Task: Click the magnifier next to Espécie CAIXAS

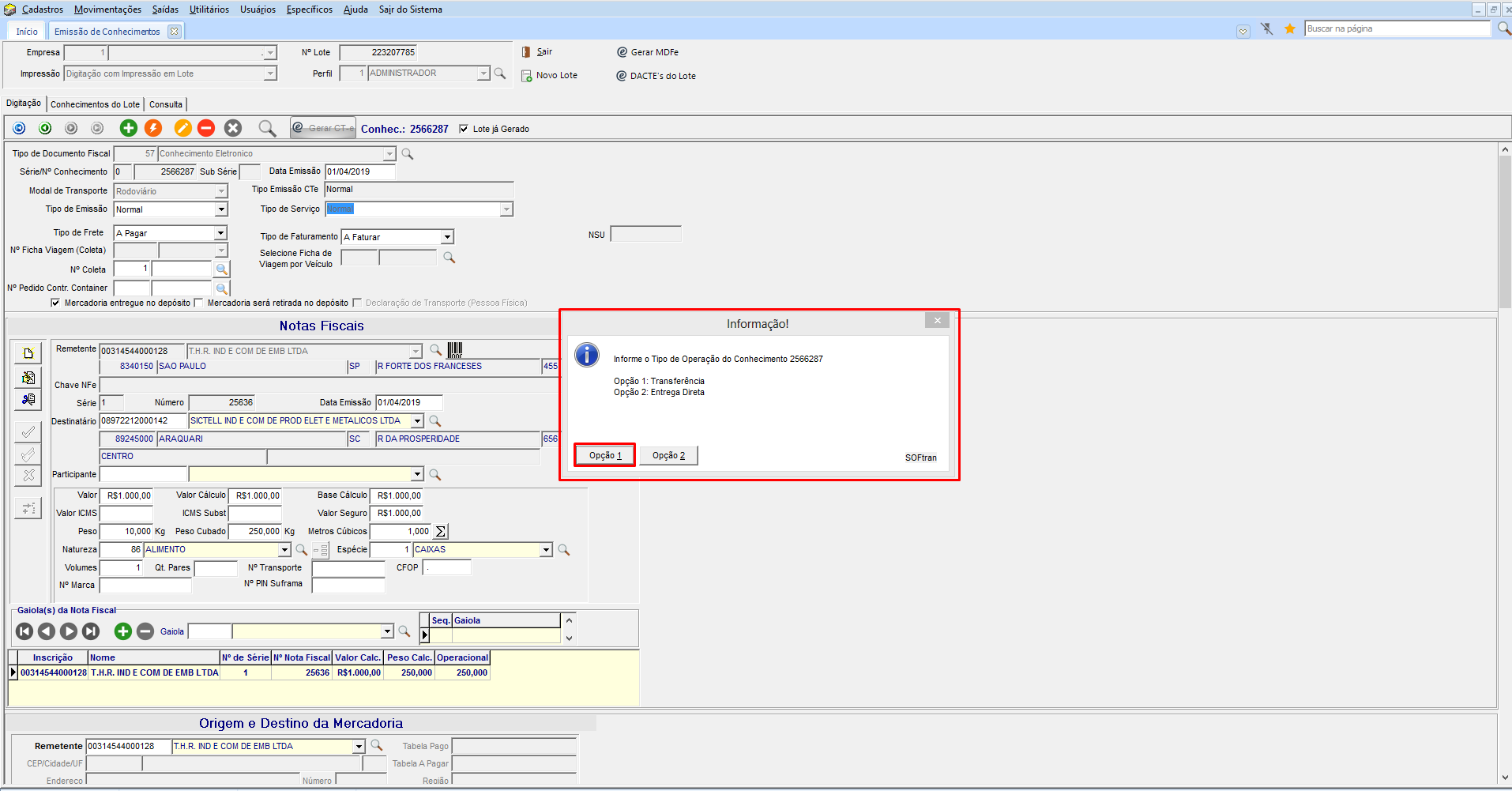Action: coord(564,550)
